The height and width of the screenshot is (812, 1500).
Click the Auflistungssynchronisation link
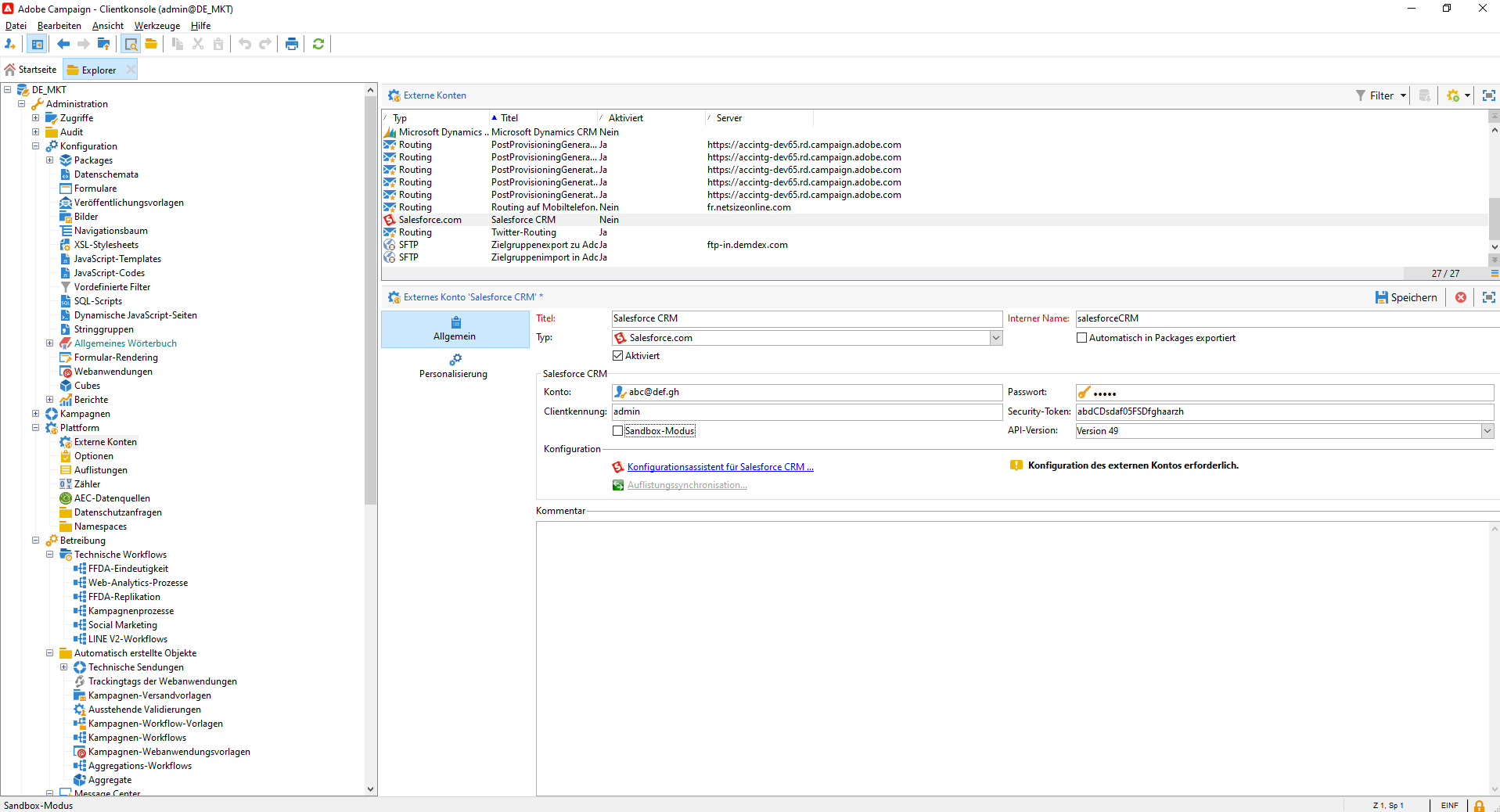687,485
